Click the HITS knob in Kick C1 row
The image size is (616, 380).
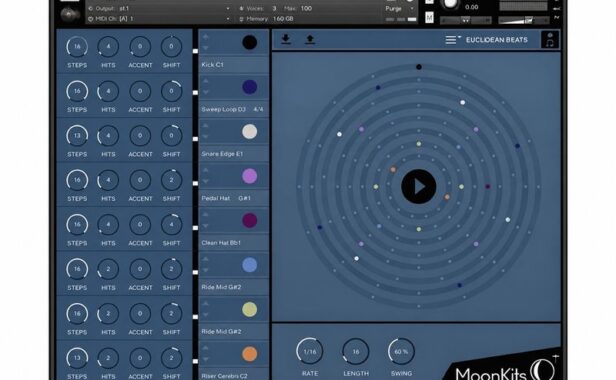click(x=108, y=46)
